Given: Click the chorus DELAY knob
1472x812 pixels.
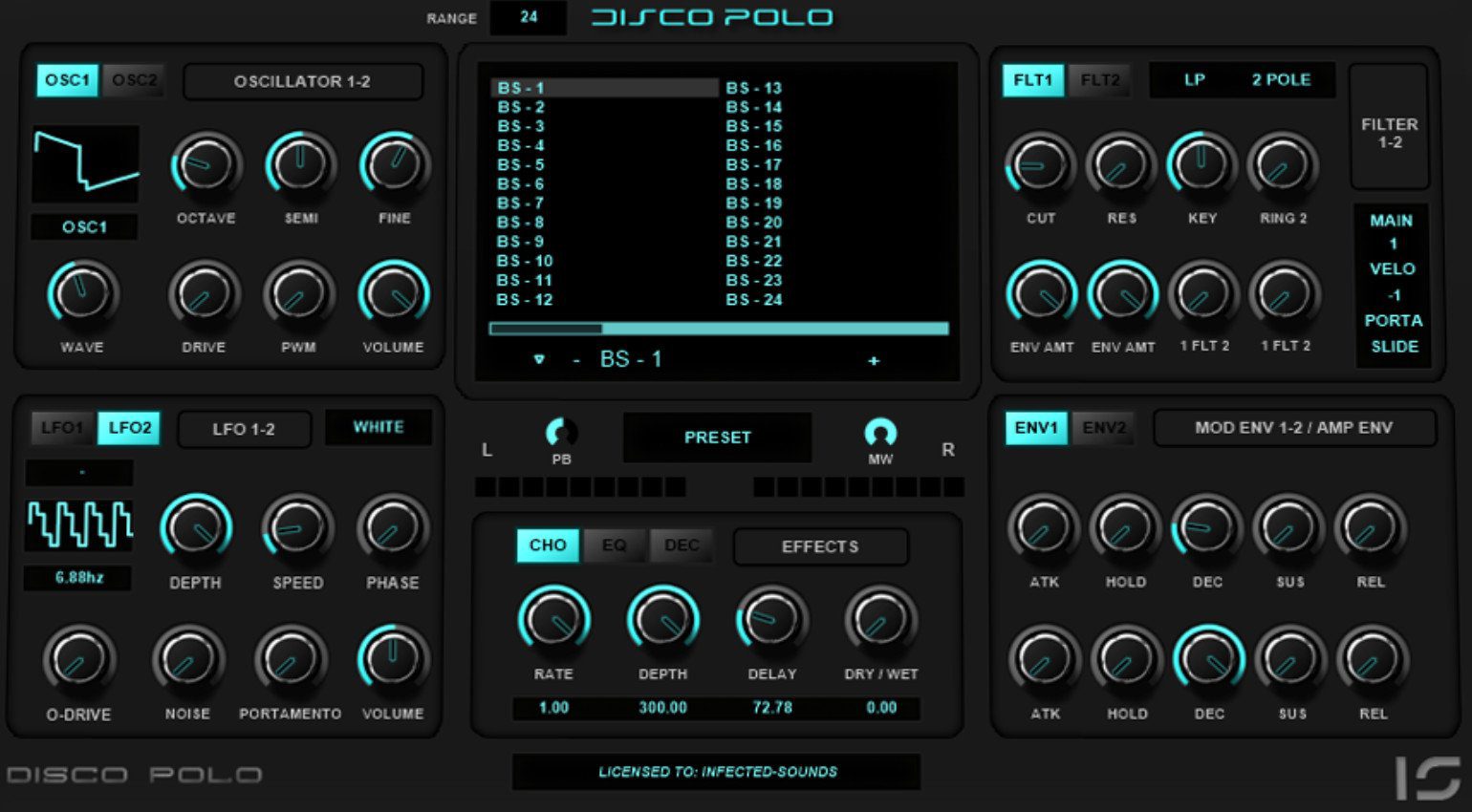Looking at the screenshot, I should point(771,620).
